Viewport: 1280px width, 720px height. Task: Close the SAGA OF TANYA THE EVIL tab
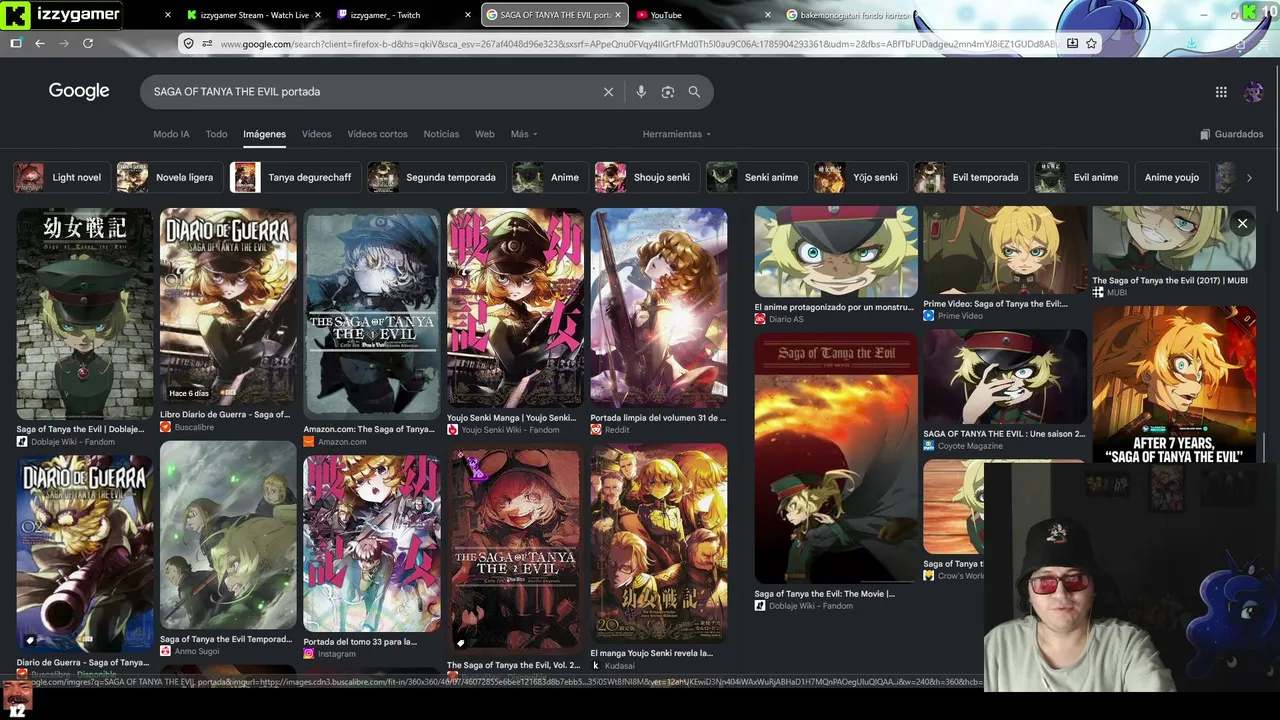pyautogui.click(x=618, y=15)
